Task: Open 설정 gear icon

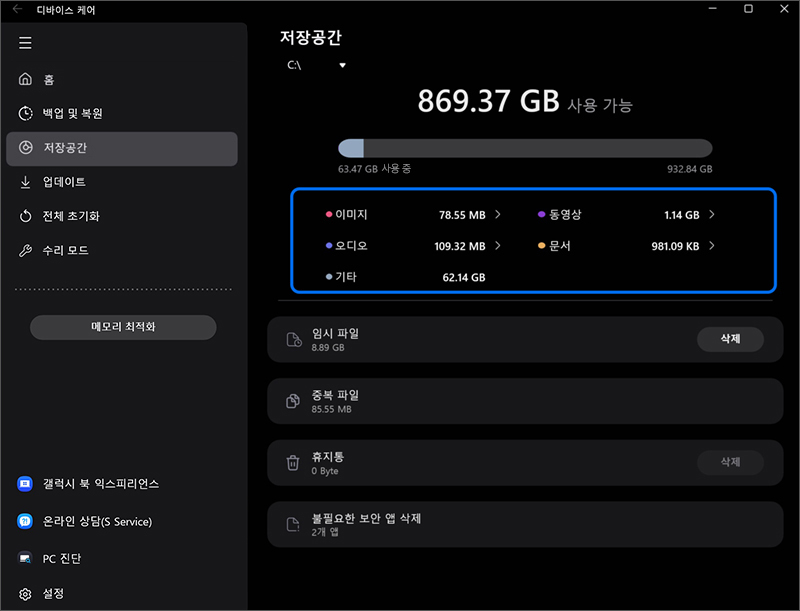Action: click(25, 593)
